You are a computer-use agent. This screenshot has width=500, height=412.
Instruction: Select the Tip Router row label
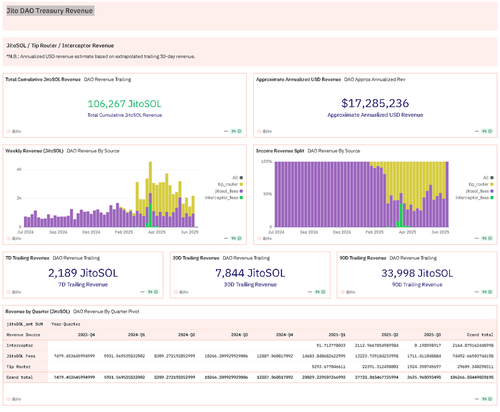point(18,367)
